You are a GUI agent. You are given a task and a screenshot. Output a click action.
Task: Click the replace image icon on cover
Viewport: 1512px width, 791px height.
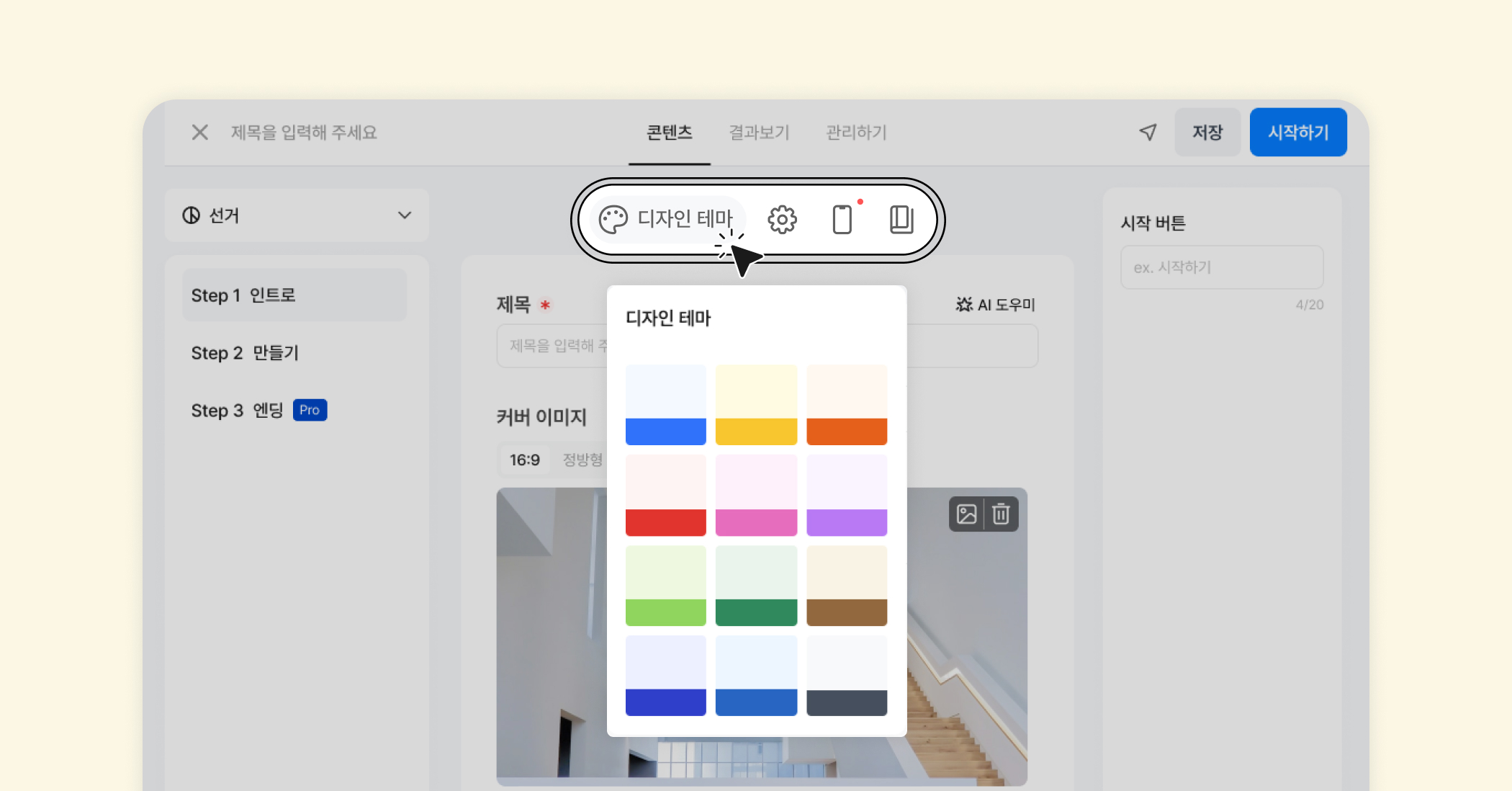pyautogui.click(x=966, y=514)
